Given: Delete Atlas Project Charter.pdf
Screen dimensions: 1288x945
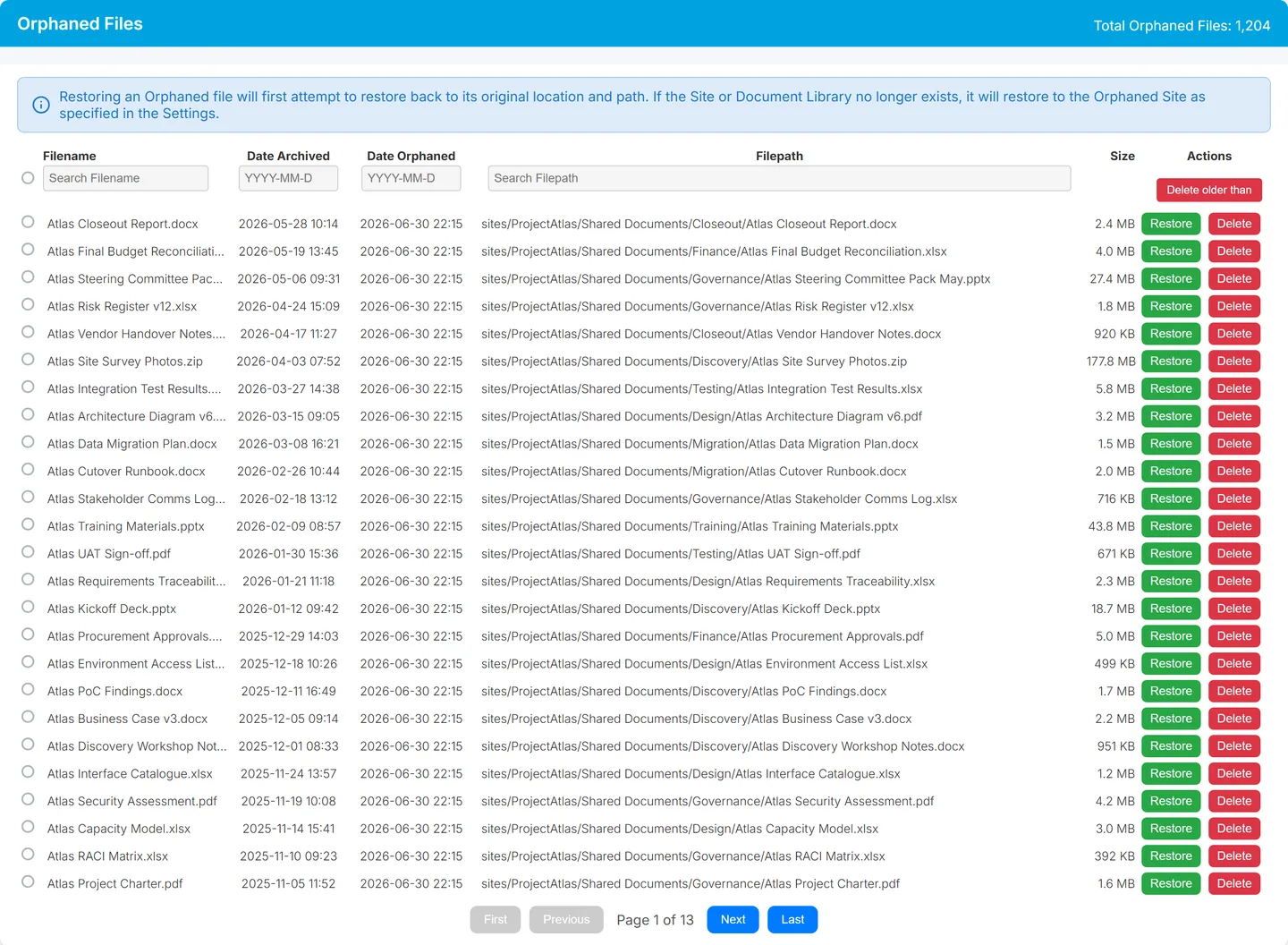Looking at the screenshot, I should coord(1234,883).
